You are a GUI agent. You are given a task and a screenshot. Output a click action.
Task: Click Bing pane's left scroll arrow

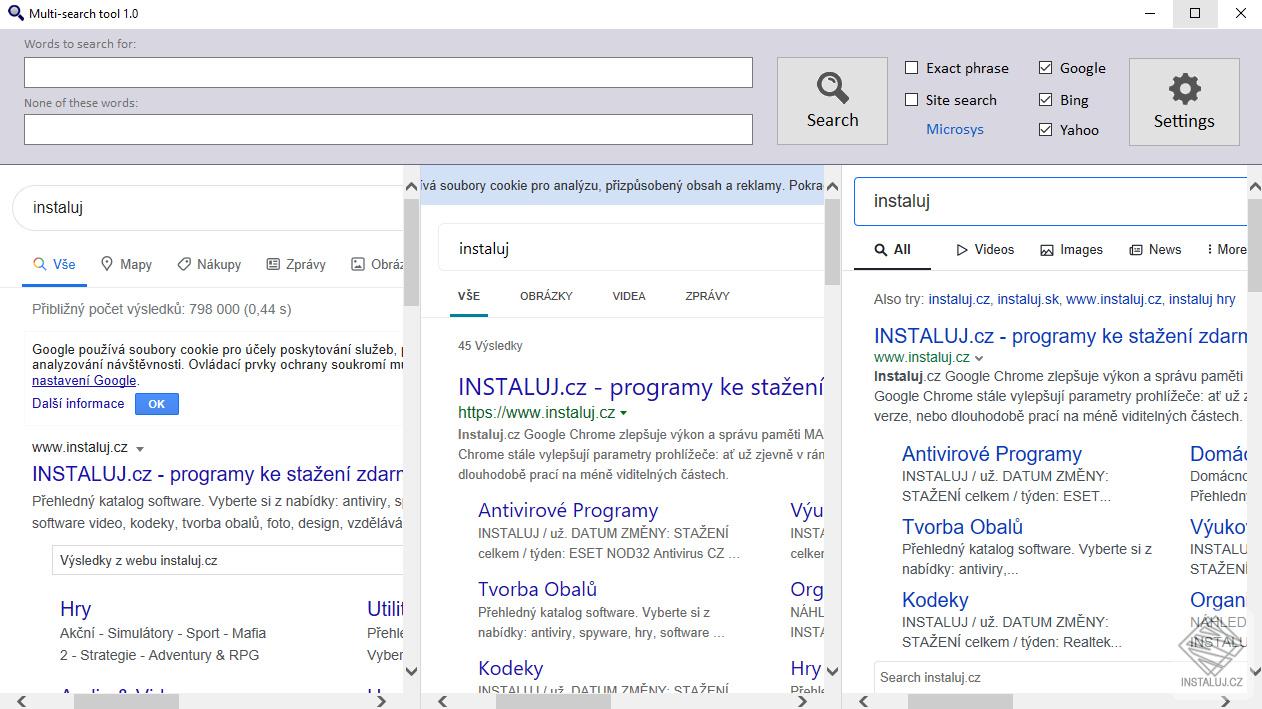point(443,701)
